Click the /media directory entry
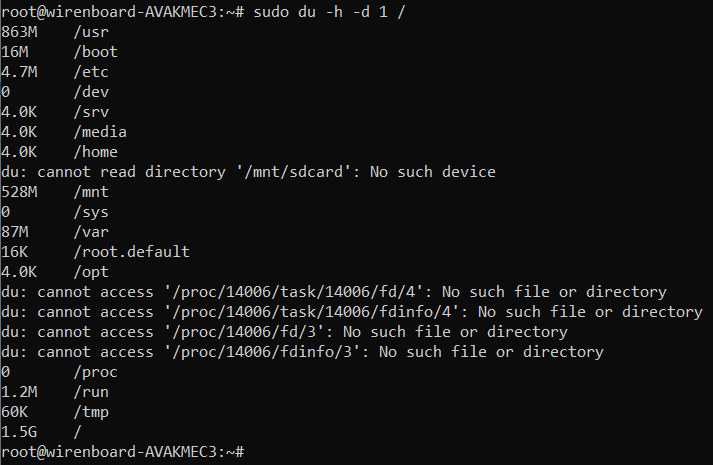Screen dimensions: 713x465 (x=100, y=131)
